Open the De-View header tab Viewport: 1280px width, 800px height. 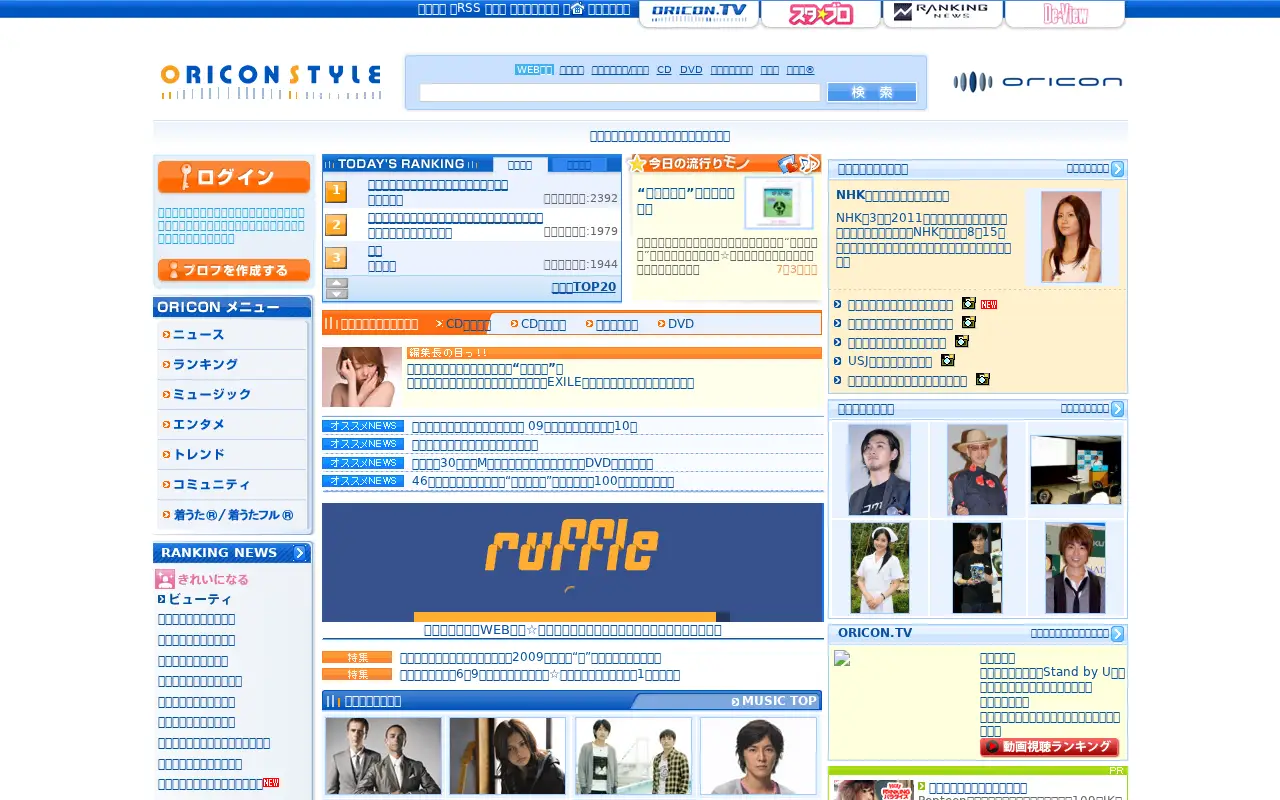1065,14
